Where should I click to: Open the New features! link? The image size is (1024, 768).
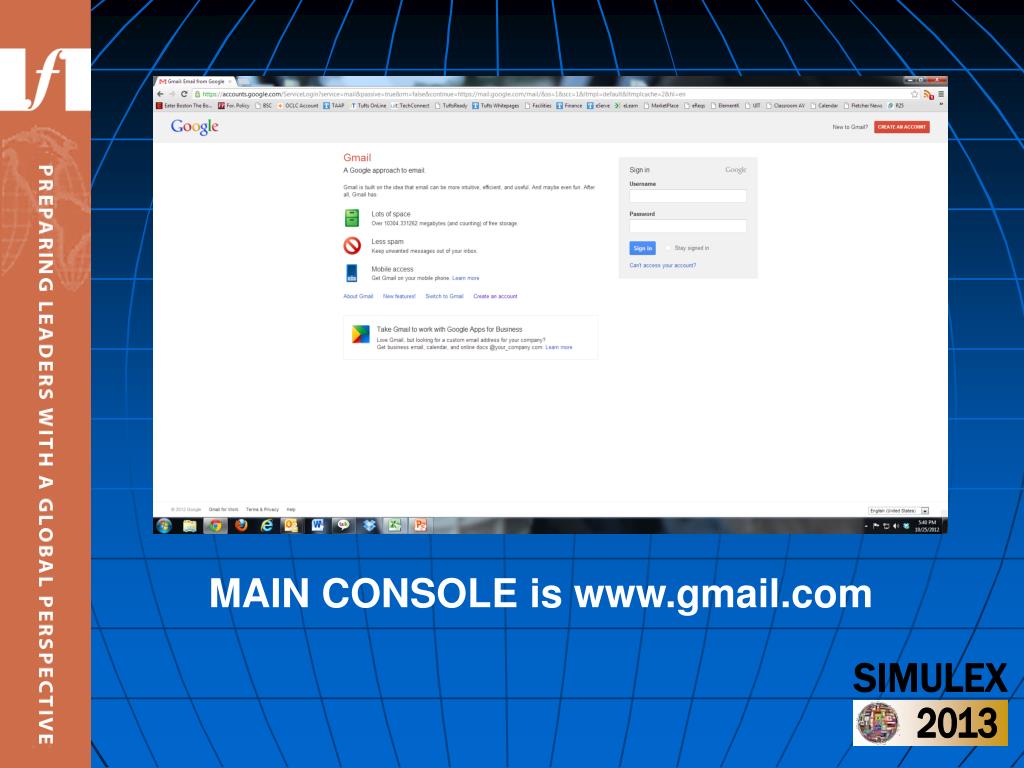pos(399,296)
